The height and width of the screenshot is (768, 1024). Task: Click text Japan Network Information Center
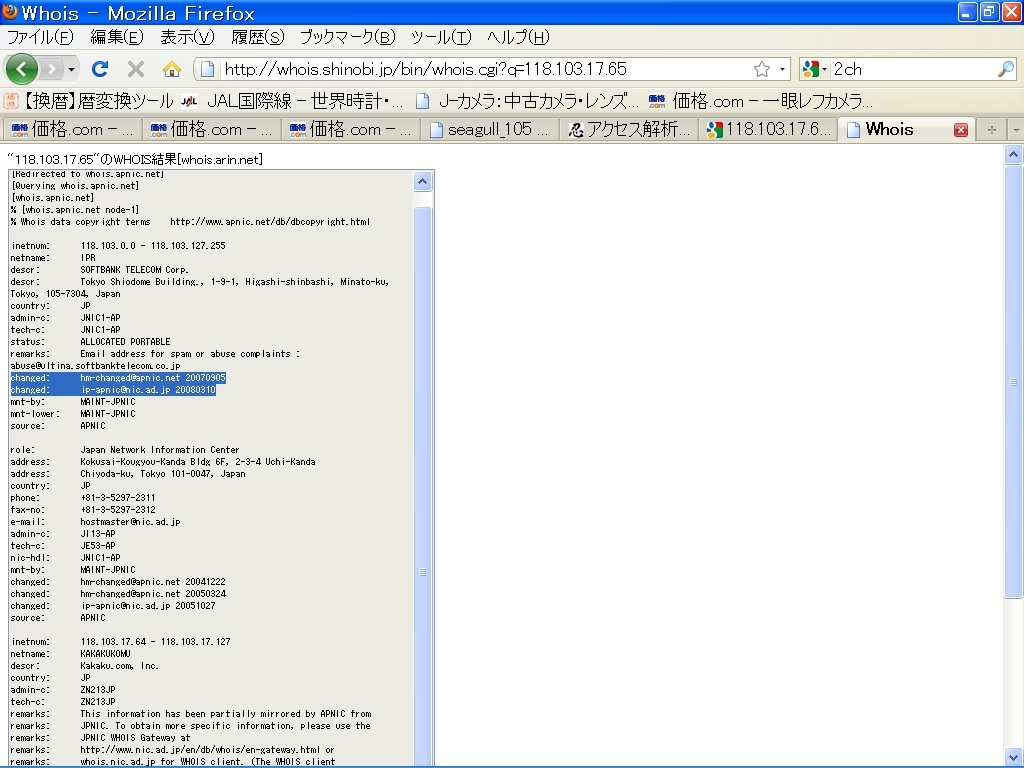pos(160,450)
